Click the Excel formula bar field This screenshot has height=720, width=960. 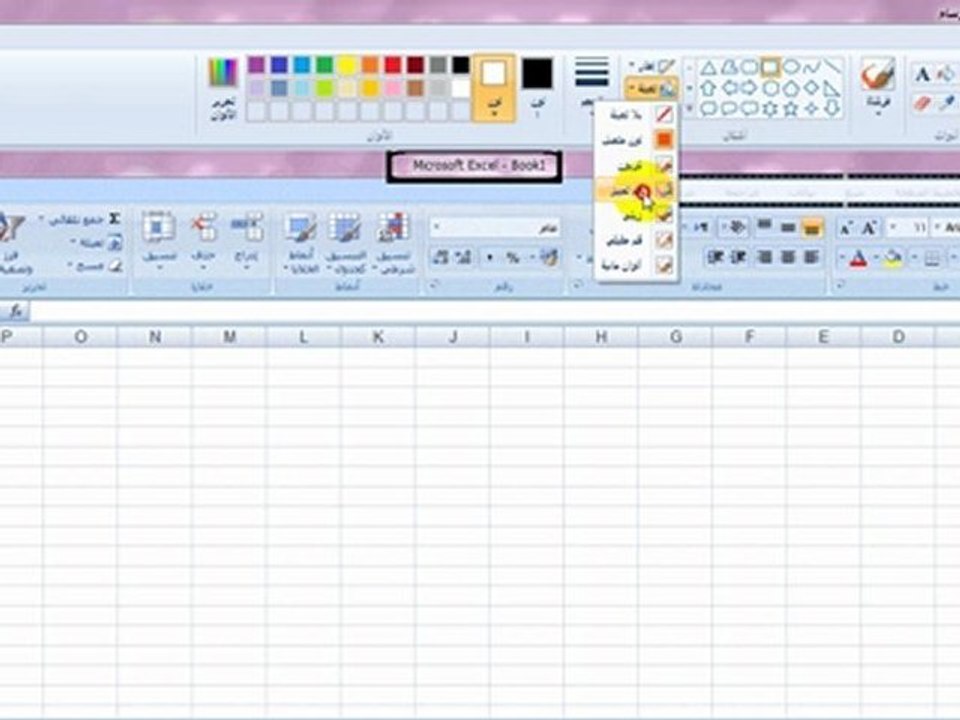tap(494, 312)
